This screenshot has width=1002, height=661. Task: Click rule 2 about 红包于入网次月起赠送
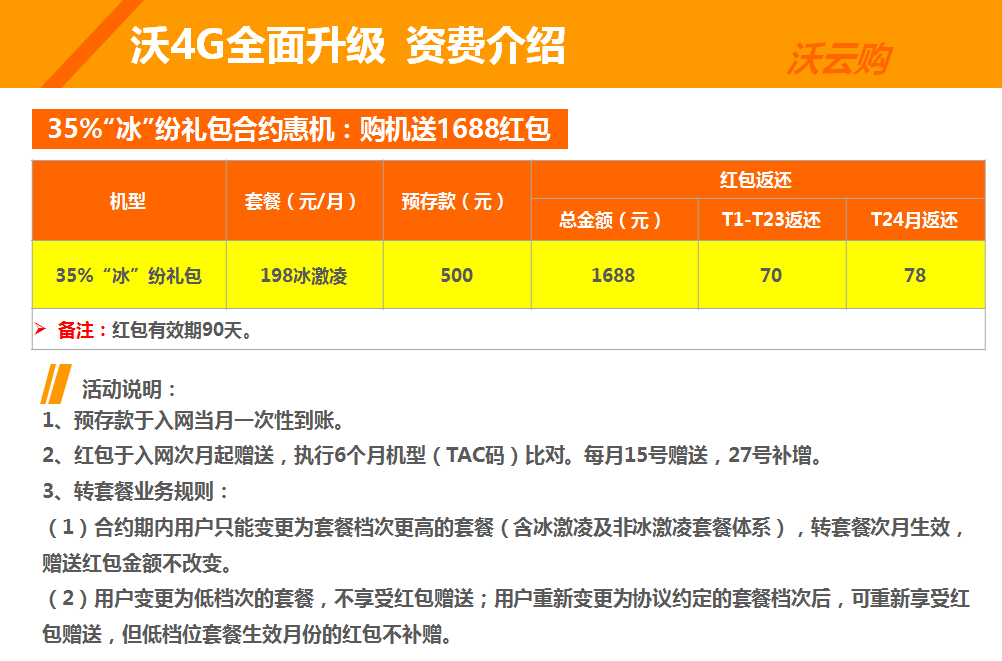pyautogui.click(x=433, y=456)
